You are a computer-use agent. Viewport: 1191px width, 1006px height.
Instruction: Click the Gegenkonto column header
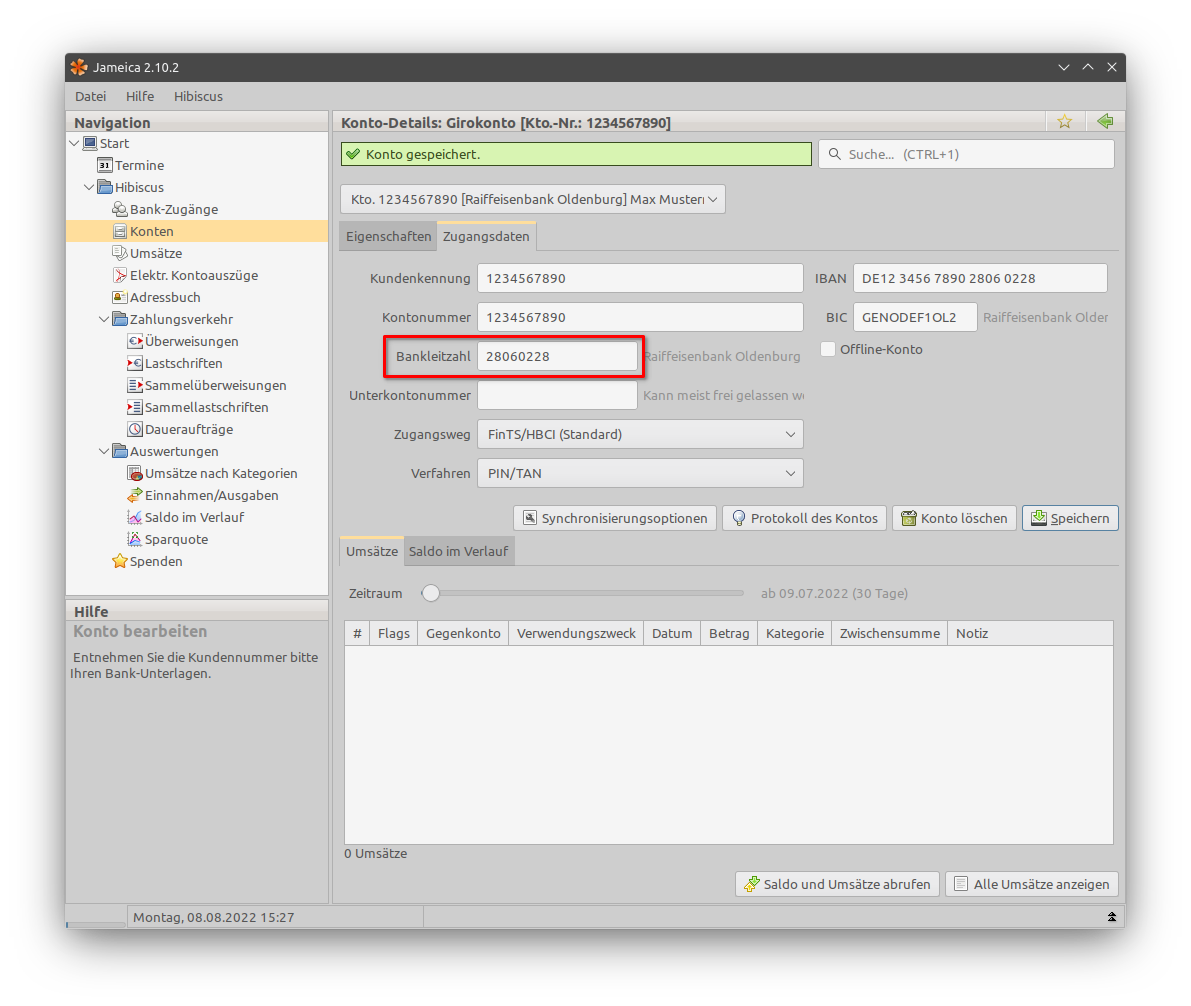coord(463,634)
